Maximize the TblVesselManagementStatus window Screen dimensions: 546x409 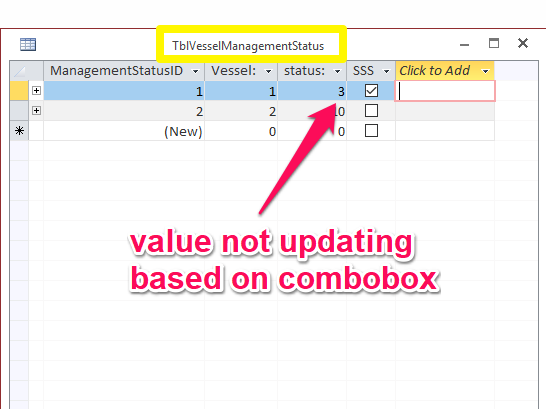point(494,44)
